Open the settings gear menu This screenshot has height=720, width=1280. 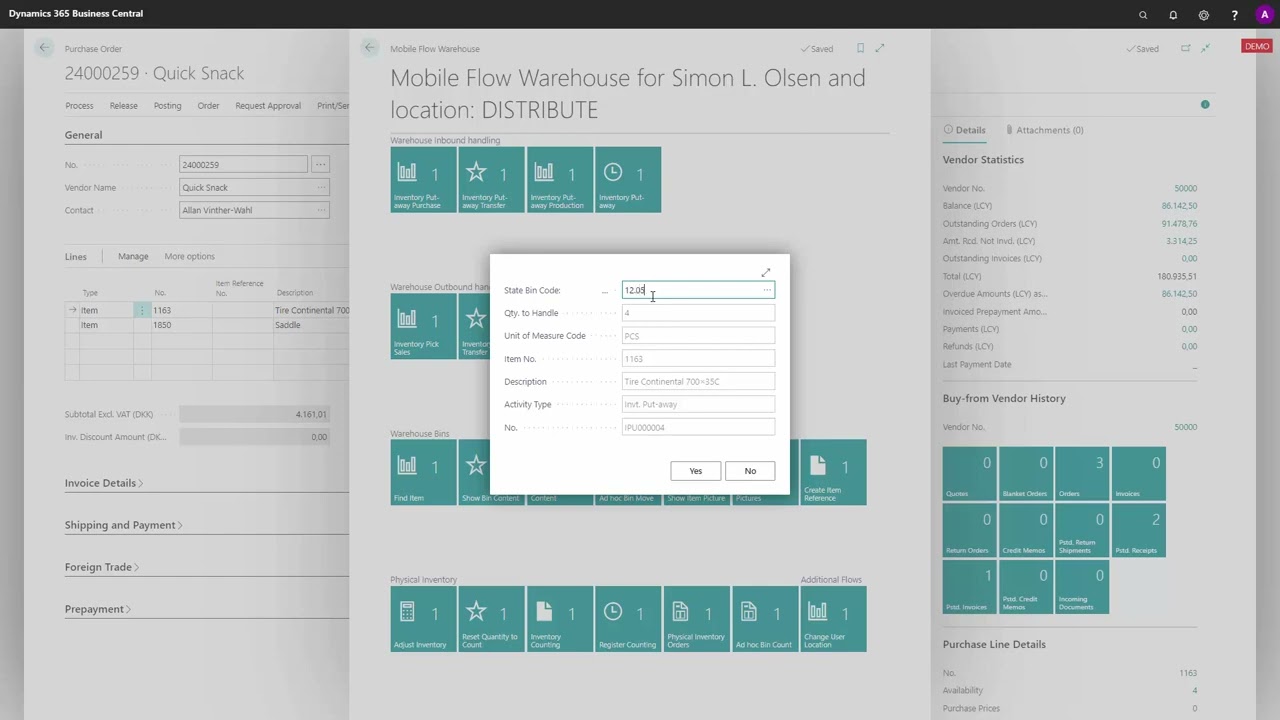(x=1204, y=15)
